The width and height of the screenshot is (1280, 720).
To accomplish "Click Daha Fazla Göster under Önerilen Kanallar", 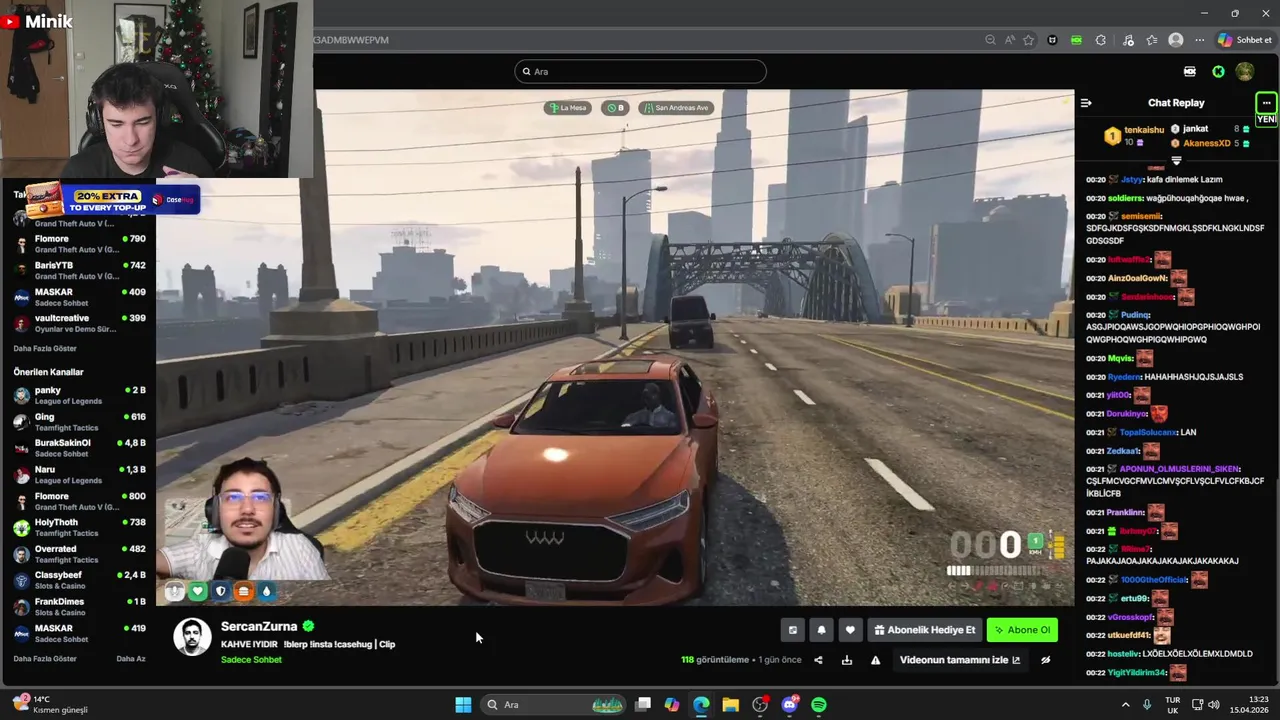I will (x=45, y=659).
